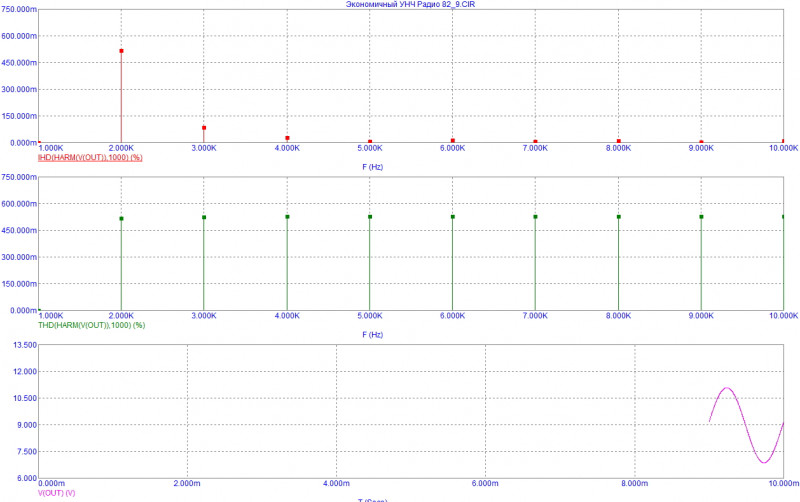Click the 750.000m label on THD plot axis
800x502 pixels.
(x=19, y=177)
